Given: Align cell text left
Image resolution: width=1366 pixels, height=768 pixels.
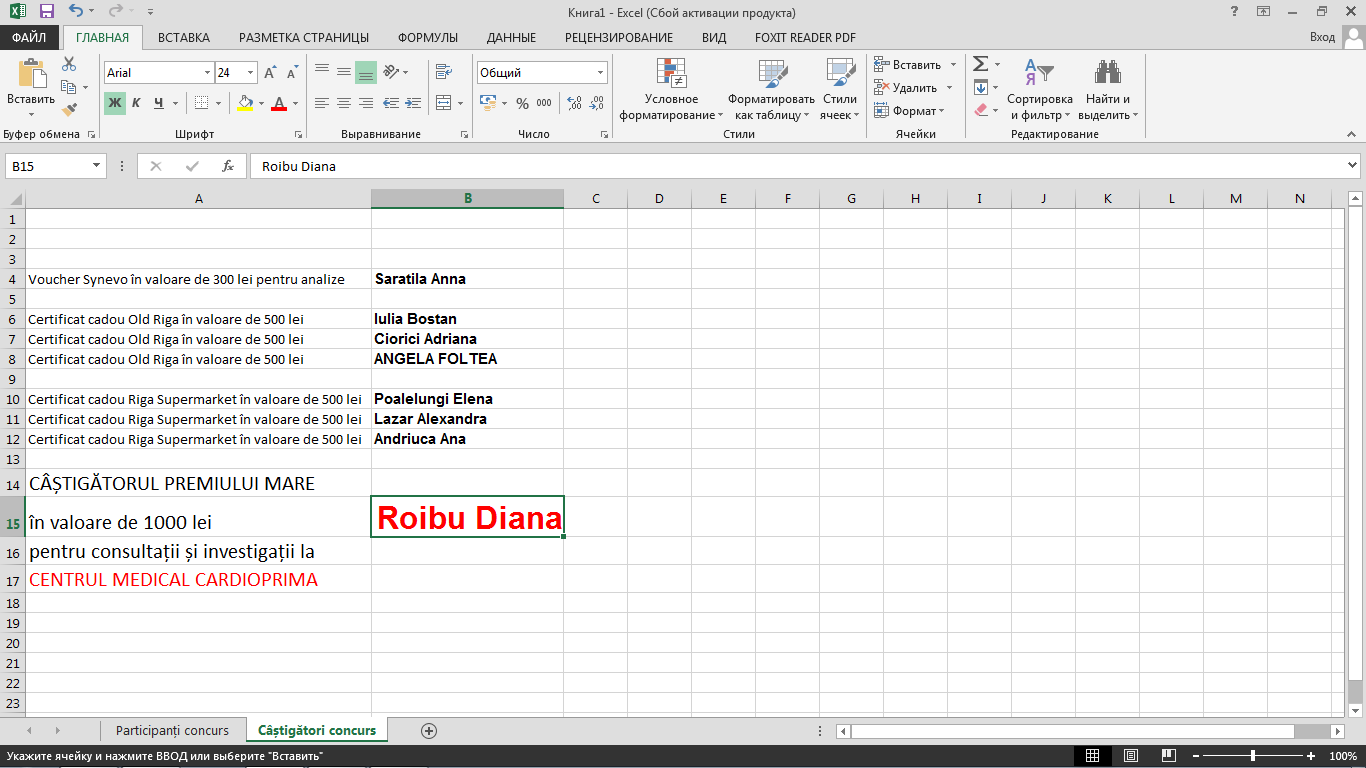Looking at the screenshot, I should coord(321,102).
